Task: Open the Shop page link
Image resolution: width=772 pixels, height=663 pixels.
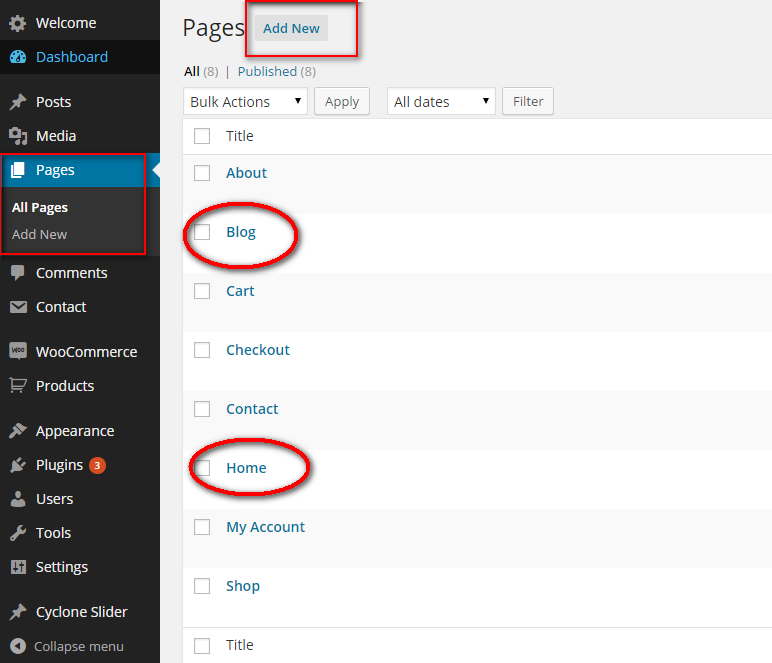Action: tap(243, 586)
